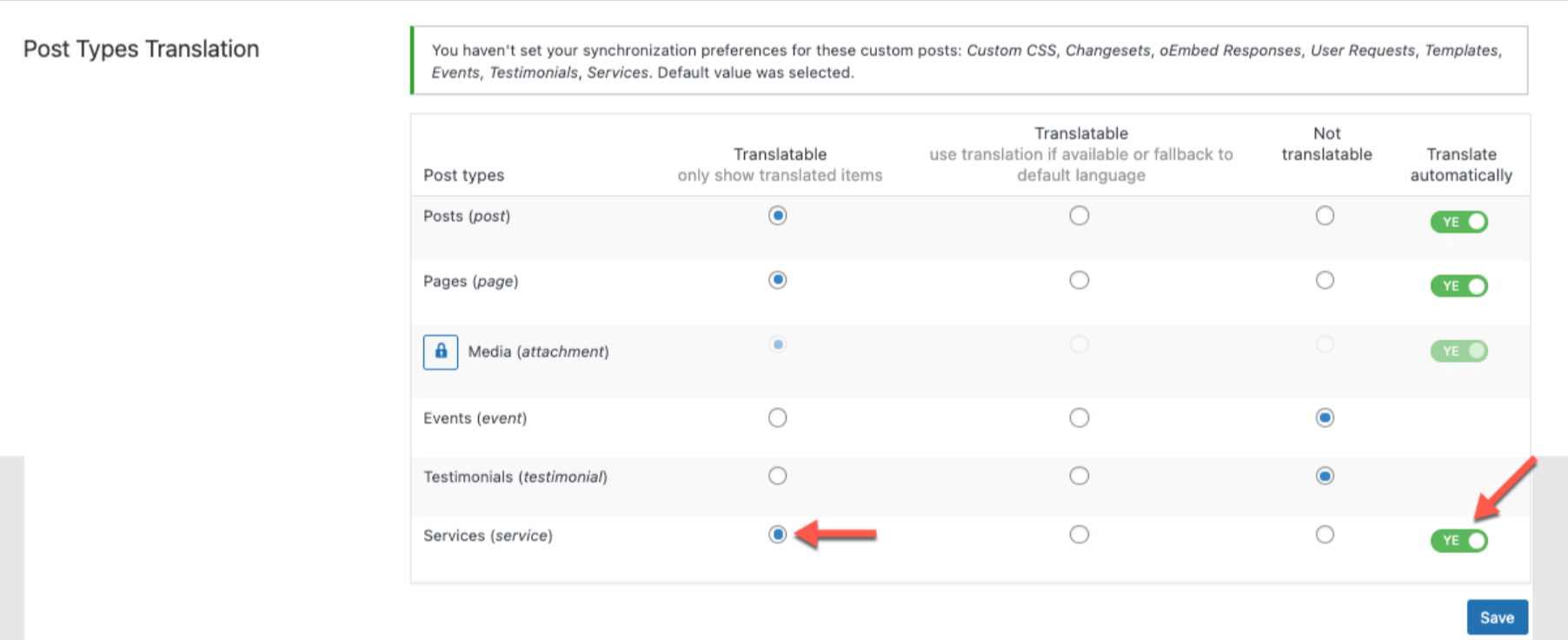
Task: Select fallback-to-default-language option for Posts
Action: (1079, 216)
